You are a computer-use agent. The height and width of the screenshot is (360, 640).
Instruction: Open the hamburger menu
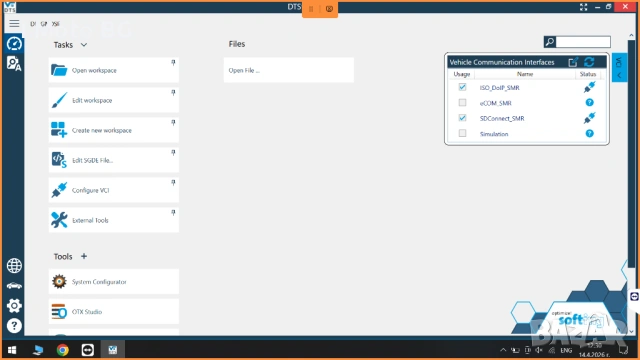(14, 24)
